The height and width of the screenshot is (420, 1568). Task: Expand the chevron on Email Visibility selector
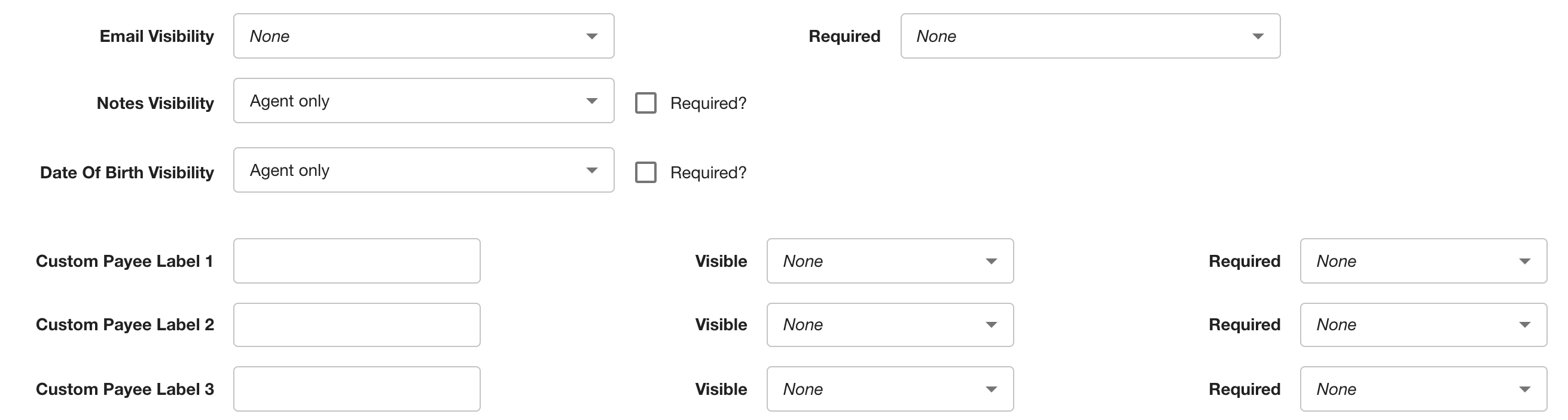(x=591, y=36)
